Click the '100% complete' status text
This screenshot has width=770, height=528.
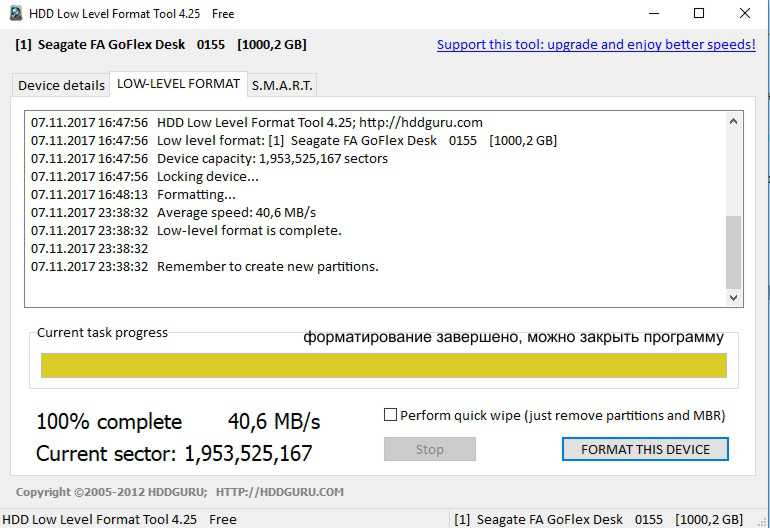109,422
